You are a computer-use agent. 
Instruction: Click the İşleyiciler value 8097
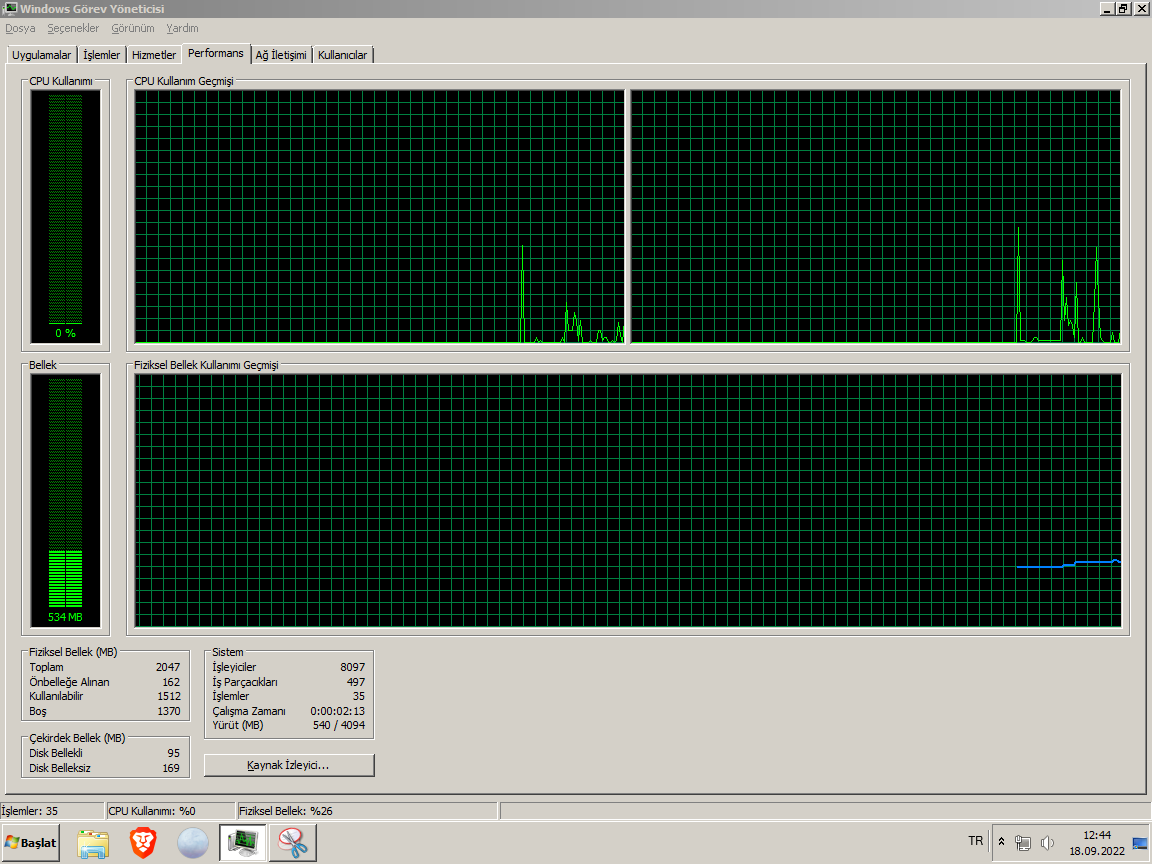(x=353, y=667)
